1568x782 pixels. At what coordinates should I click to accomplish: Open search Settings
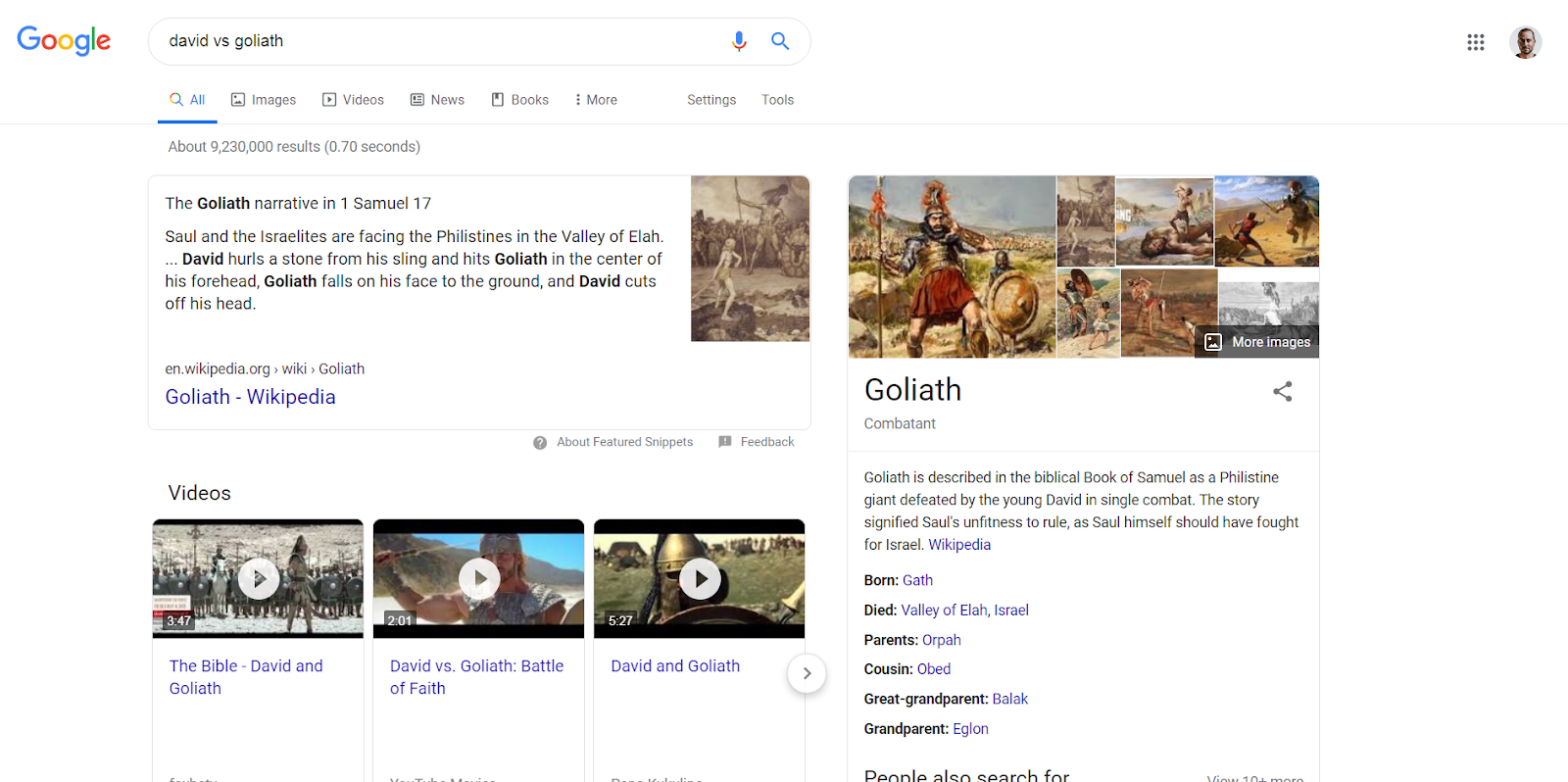click(711, 100)
